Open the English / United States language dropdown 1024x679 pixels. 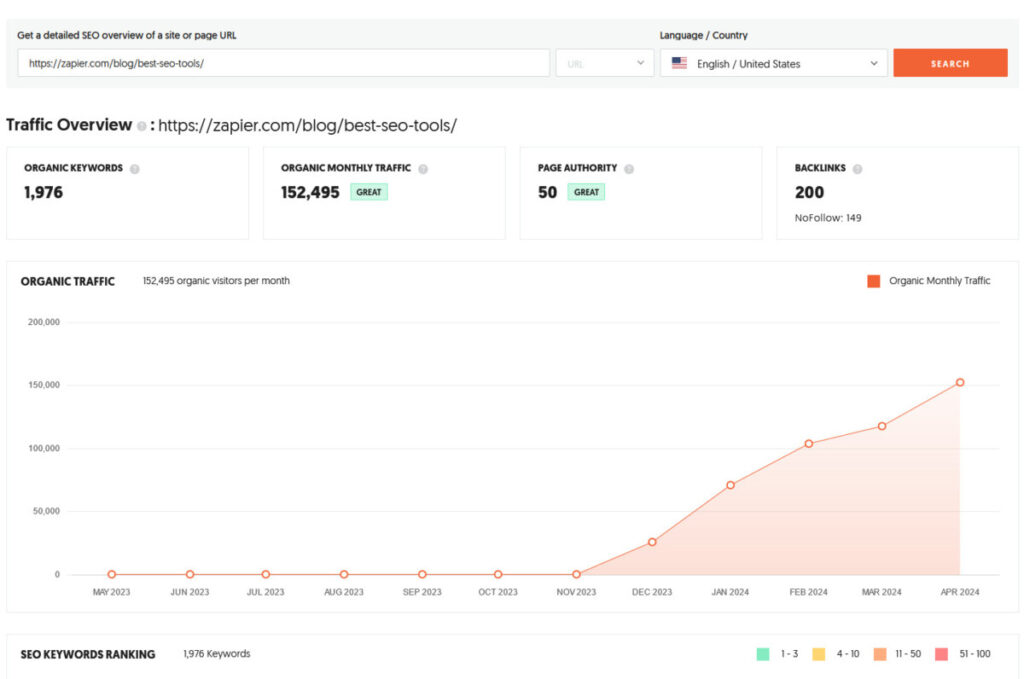click(x=773, y=63)
